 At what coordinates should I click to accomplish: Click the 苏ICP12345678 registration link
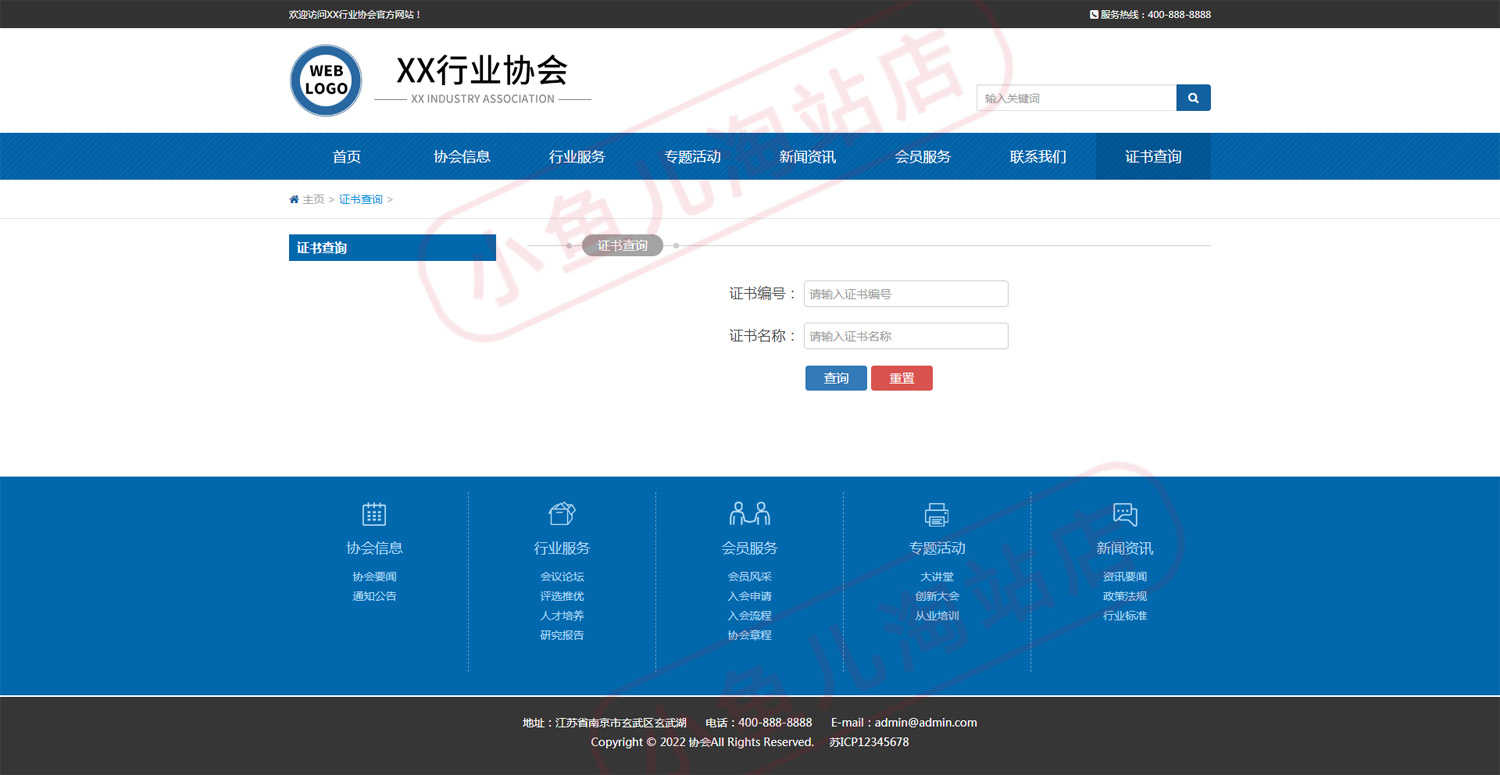tap(869, 742)
